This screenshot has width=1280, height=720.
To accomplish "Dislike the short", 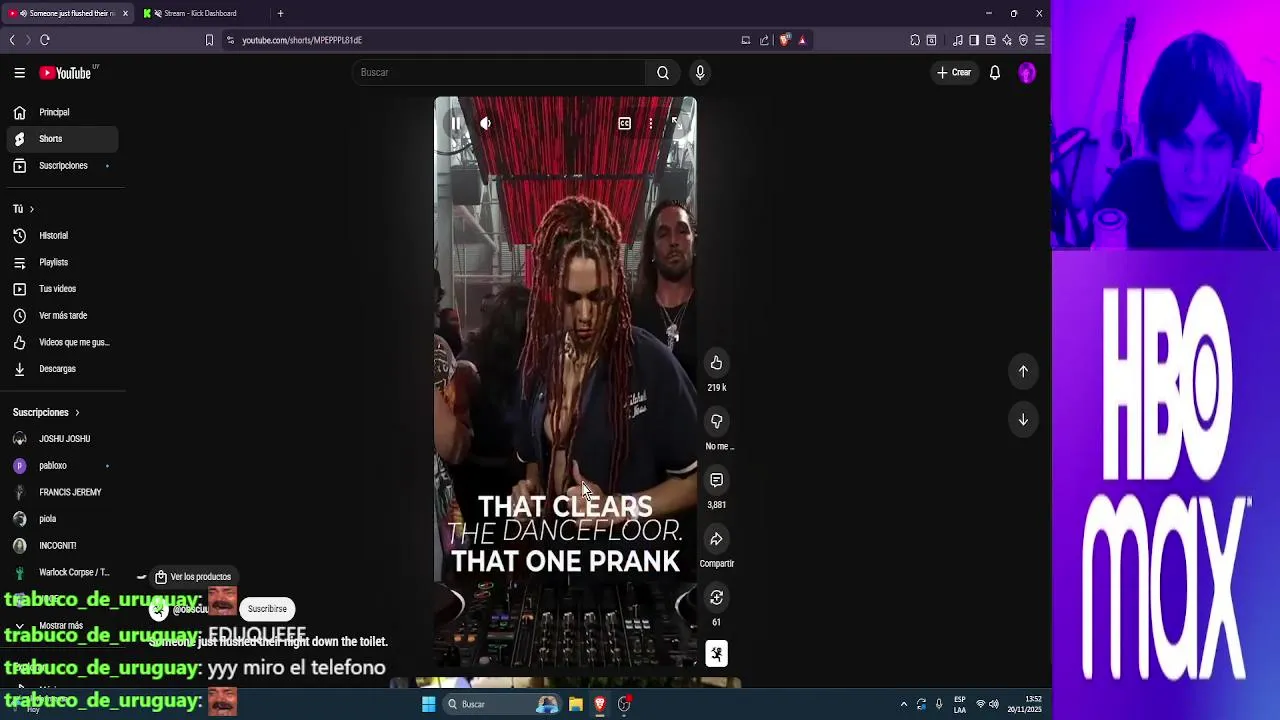I will [716, 422].
